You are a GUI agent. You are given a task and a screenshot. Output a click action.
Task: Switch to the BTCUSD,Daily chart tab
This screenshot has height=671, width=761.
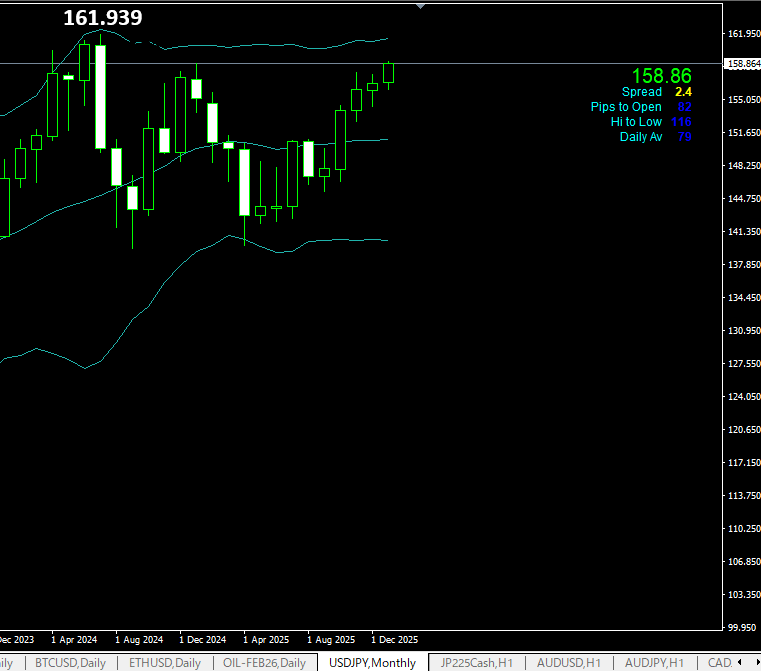(x=70, y=662)
